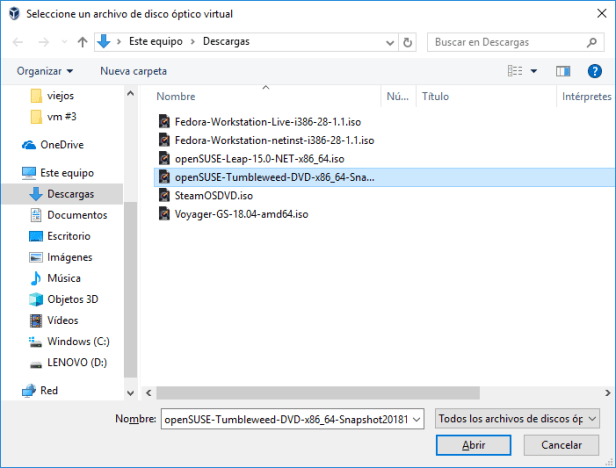Image resolution: width=616 pixels, height=468 pixels.
Task: Click the Voyager-GS-18.04-amd64.iso file icon
Action: [166, 214]
